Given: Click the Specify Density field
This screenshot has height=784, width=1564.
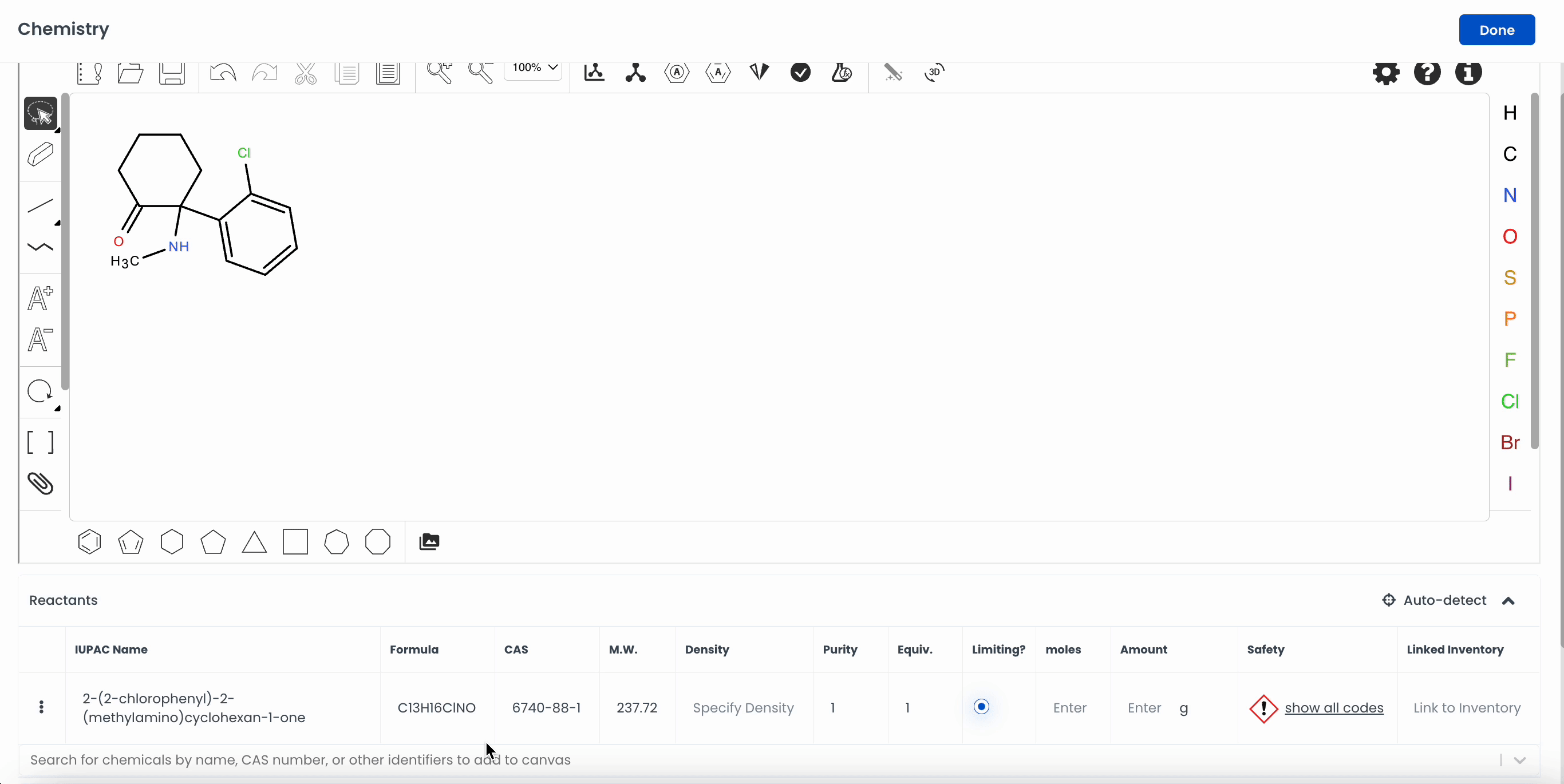Looking at the screenshot, I should 742,707.
